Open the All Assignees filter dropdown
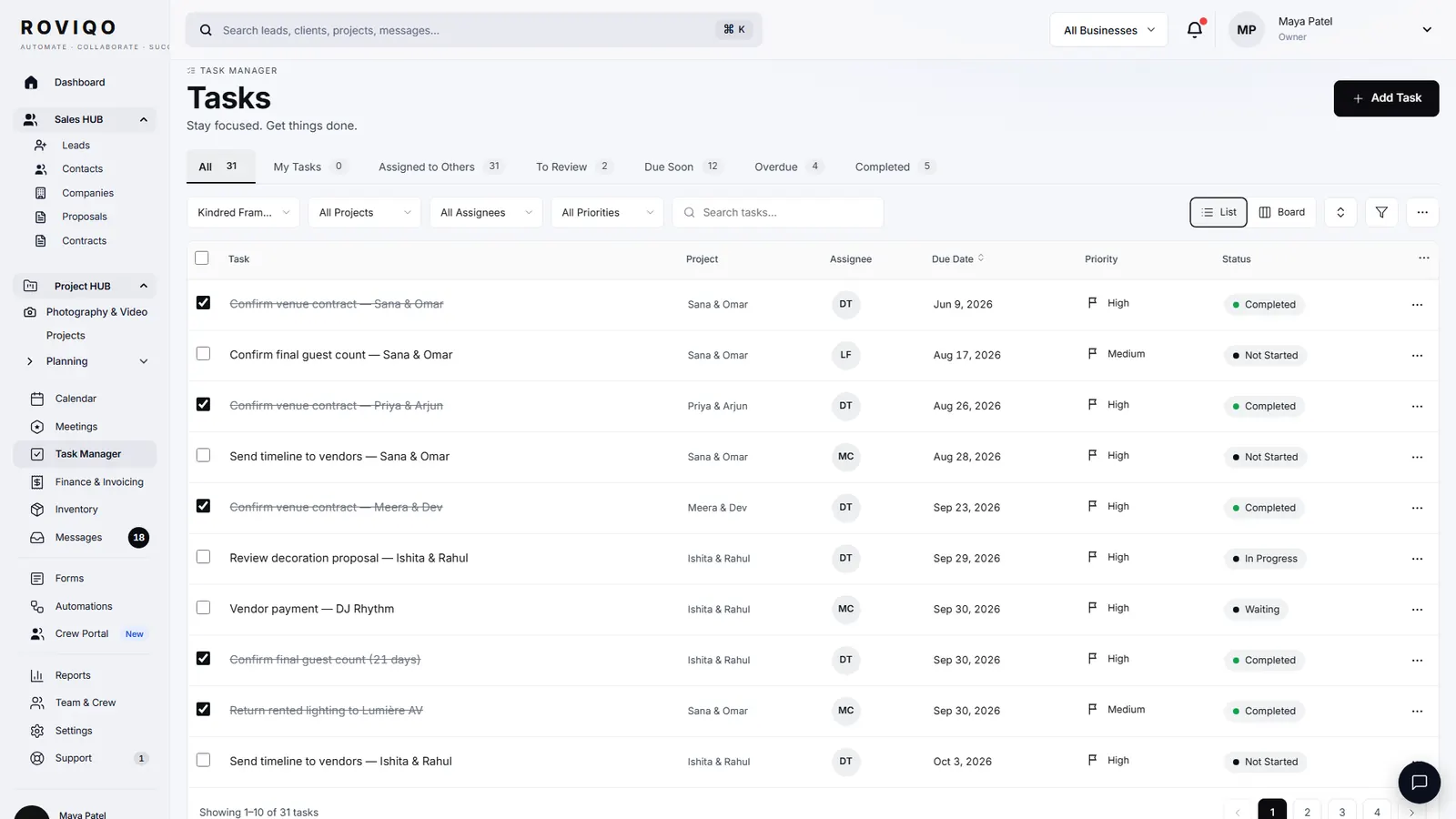This screenshot has width=1456, height=819. [x=486, y=212]
